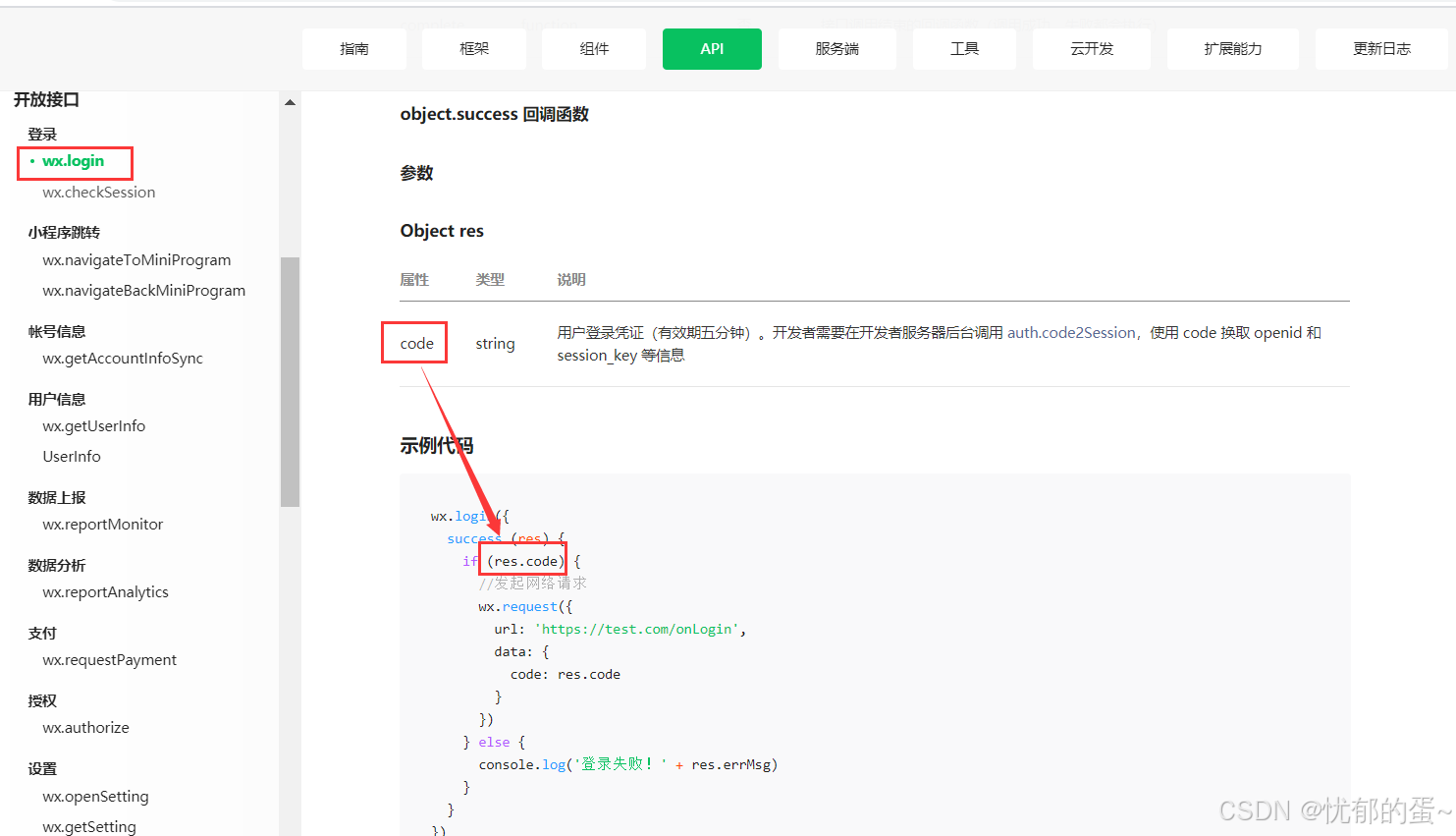Click the 数据上报 sidebar heading
Image resolution: width=1456 pixels, height=836 pixels.
pos(57,498)
